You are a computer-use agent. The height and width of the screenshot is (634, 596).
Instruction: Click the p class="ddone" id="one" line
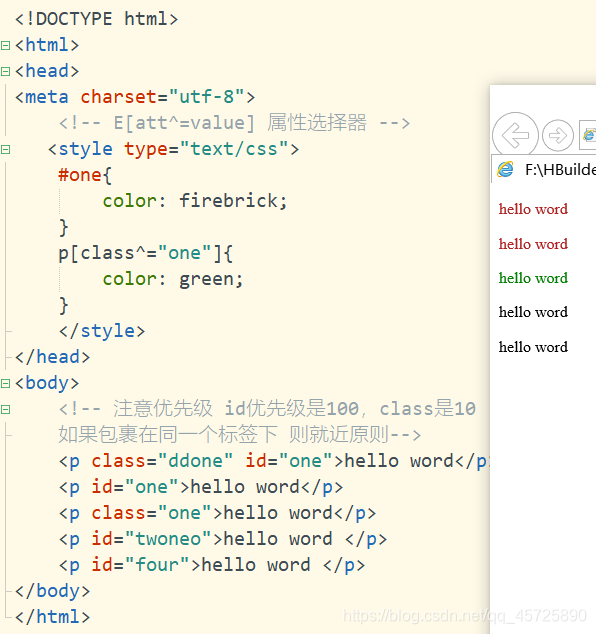[x=274, y=461]
